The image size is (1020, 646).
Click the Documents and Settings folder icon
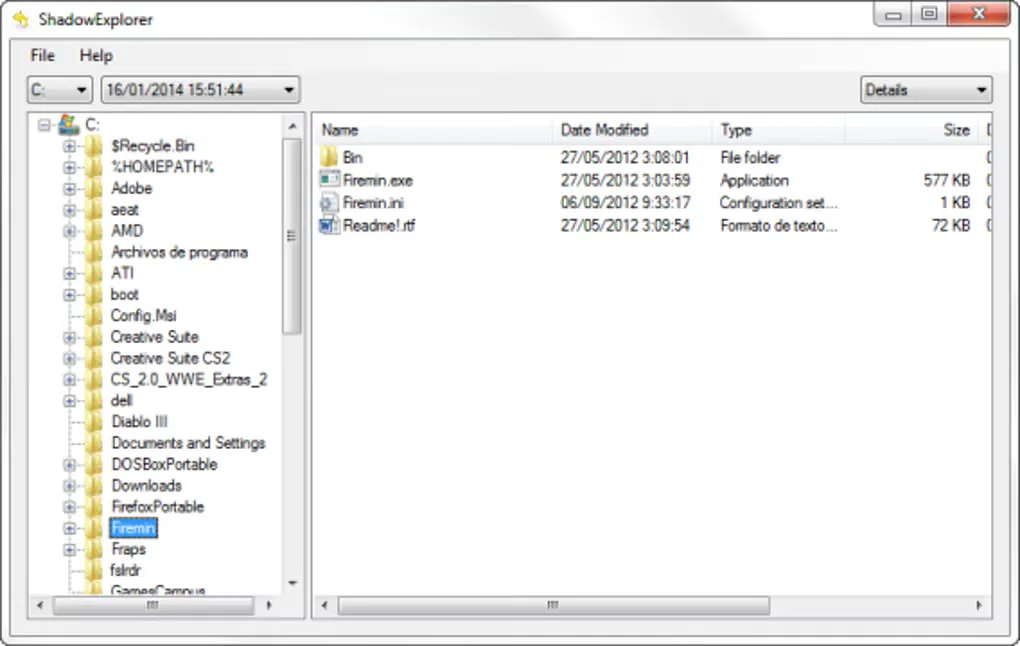pos(94,443)
